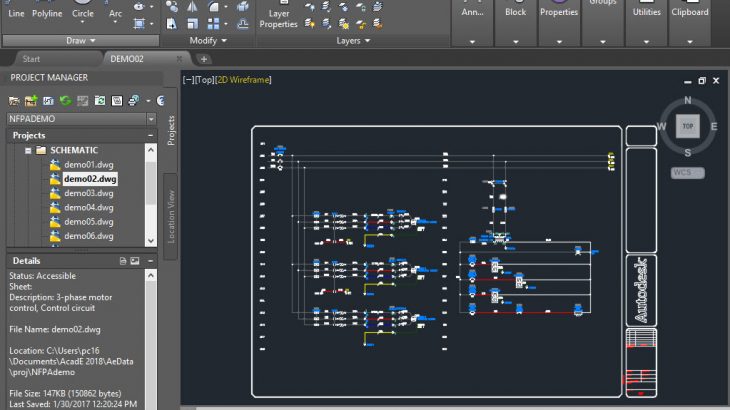Click the TOP face of the ViewCube

click(688, 127)
